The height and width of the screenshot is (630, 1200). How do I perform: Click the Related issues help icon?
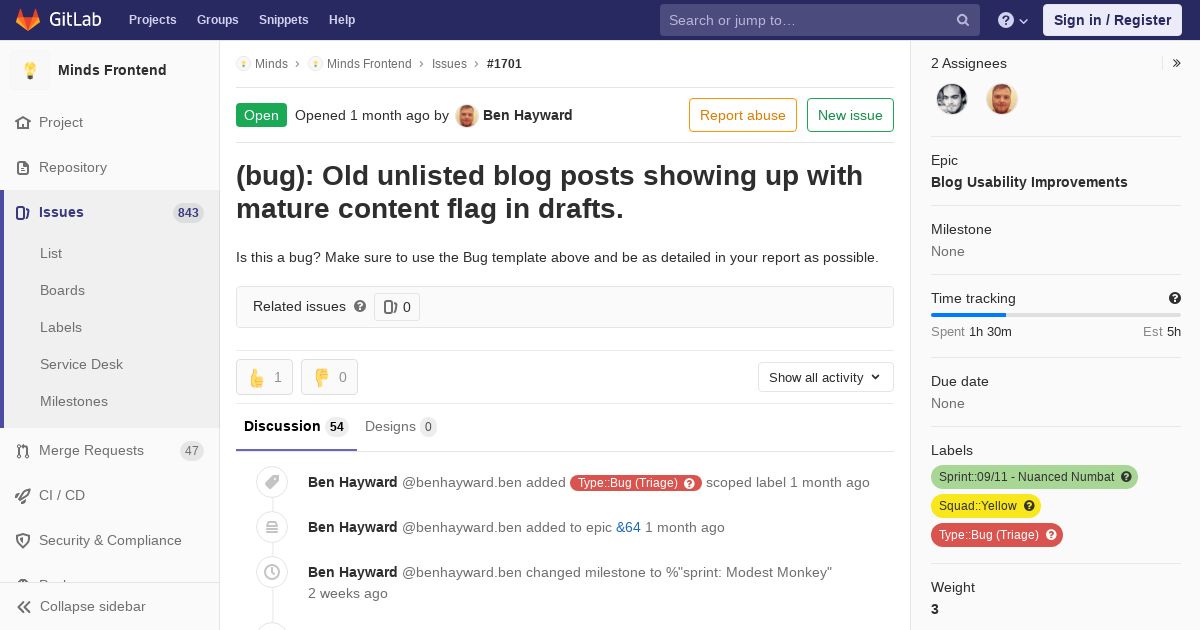tap(360, 306)
